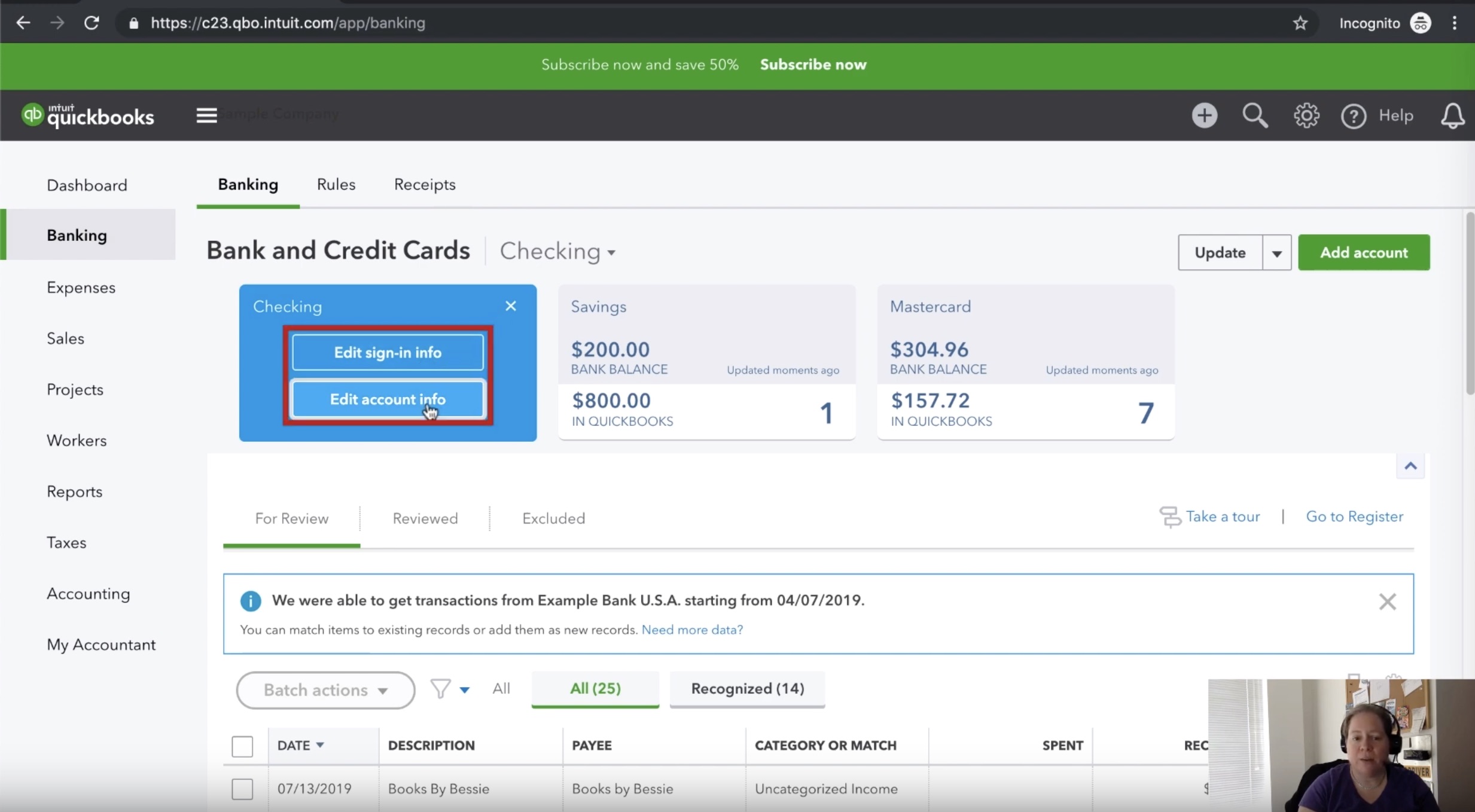Open Expenses in the sidebar

pyautogui.click(x=81, y=288)
